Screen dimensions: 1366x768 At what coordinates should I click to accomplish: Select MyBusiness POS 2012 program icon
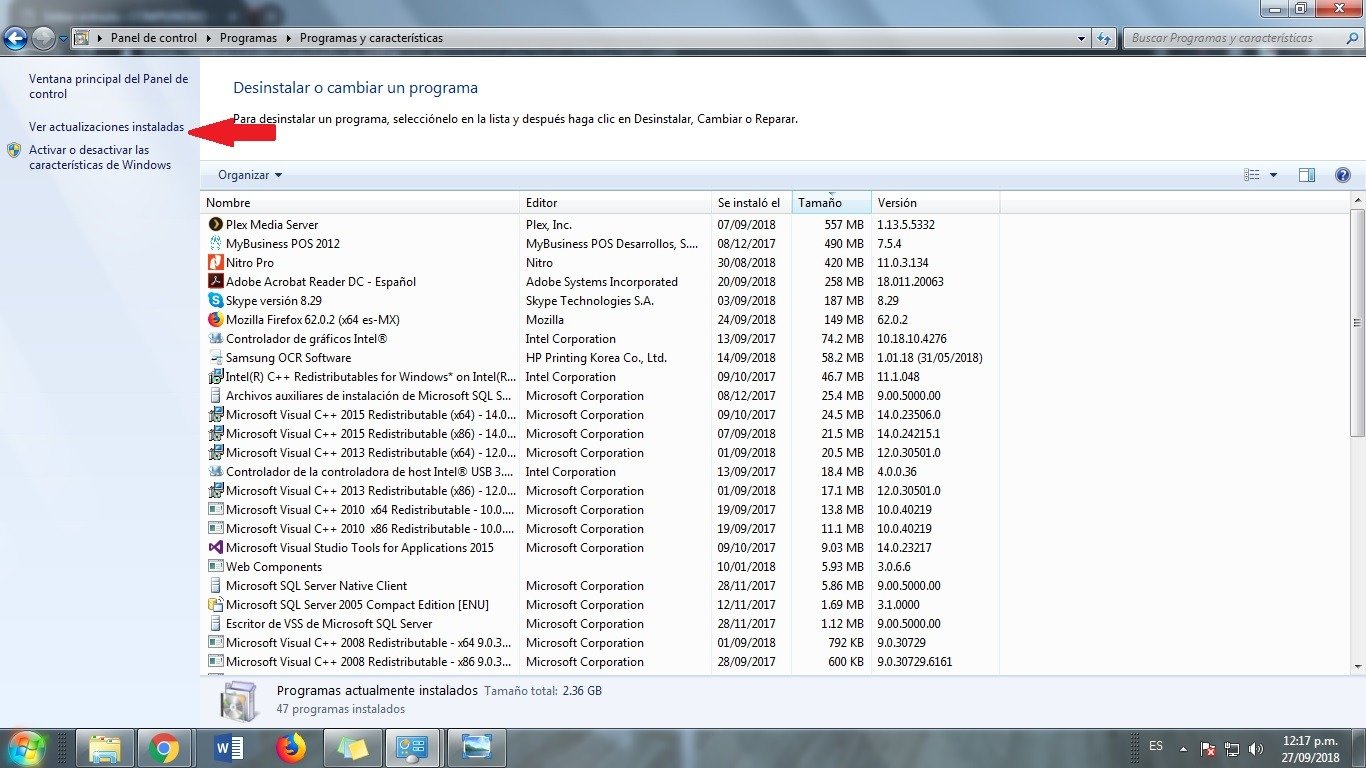point(216,244)
